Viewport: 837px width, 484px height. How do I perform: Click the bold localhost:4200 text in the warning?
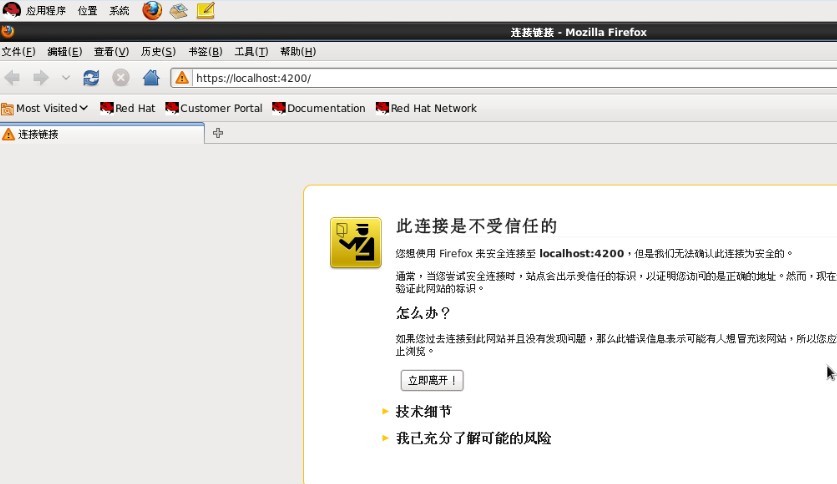[581, 253]
